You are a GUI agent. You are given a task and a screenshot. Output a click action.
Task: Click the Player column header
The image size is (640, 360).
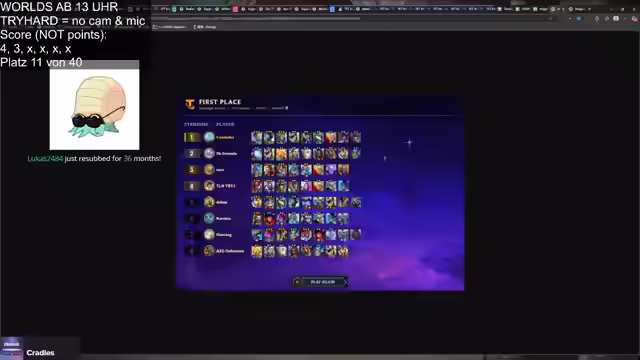tap(225, 124)
